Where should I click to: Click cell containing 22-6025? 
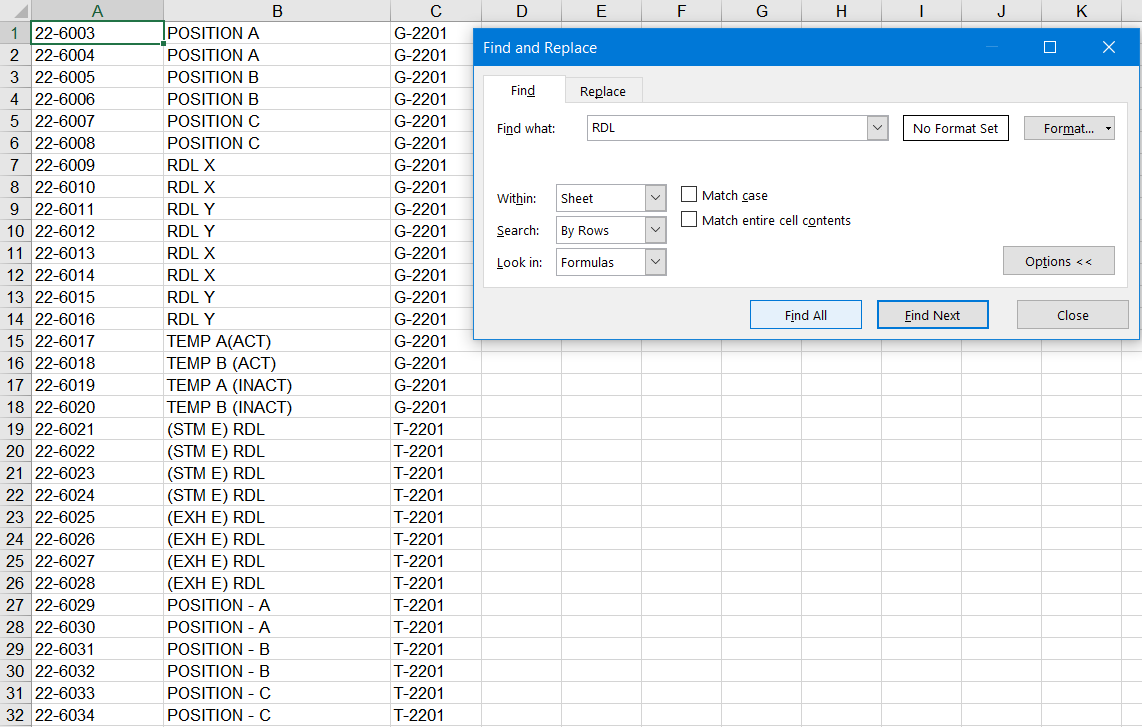(x=98, y=517)
